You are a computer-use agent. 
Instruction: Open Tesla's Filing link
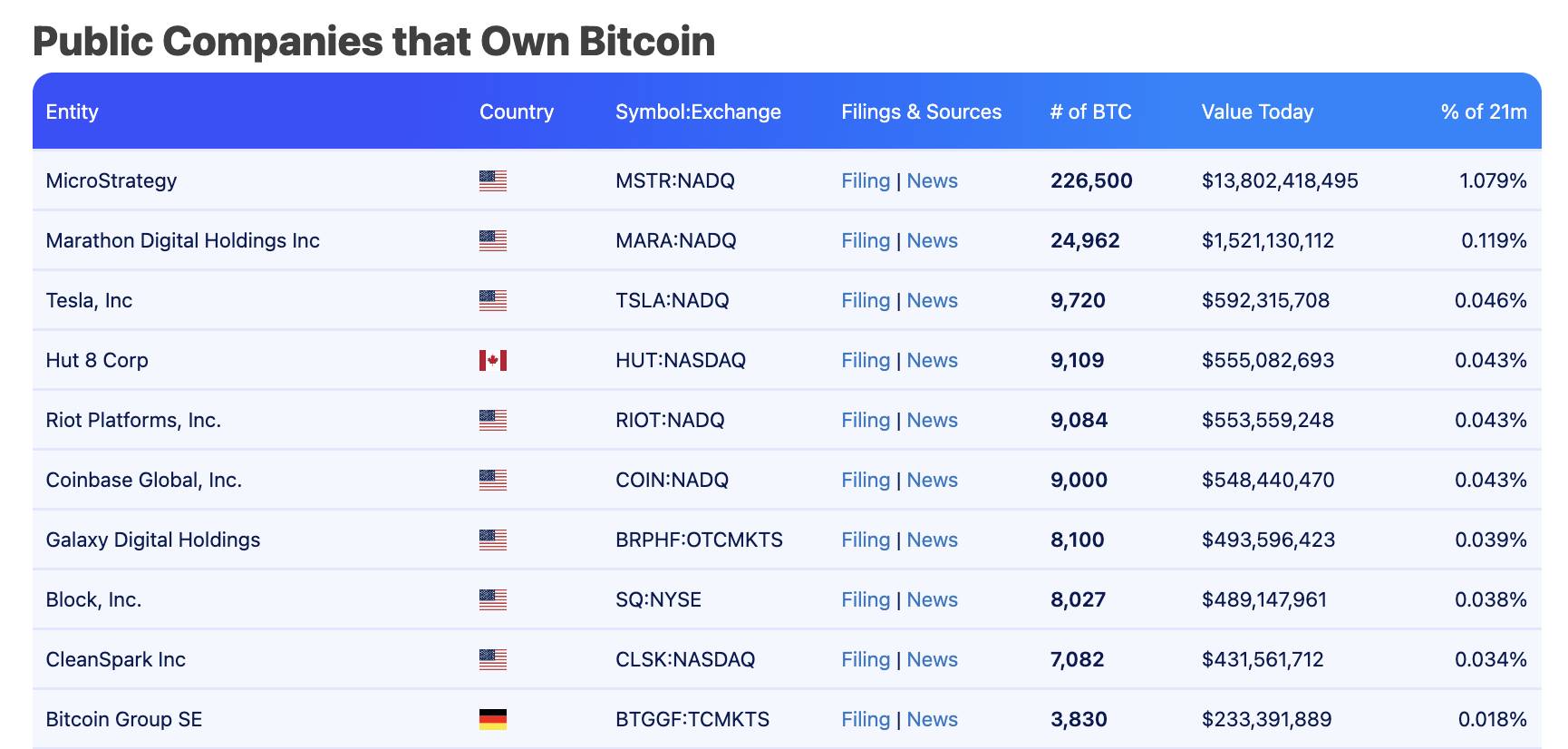(x=866, y=300)
